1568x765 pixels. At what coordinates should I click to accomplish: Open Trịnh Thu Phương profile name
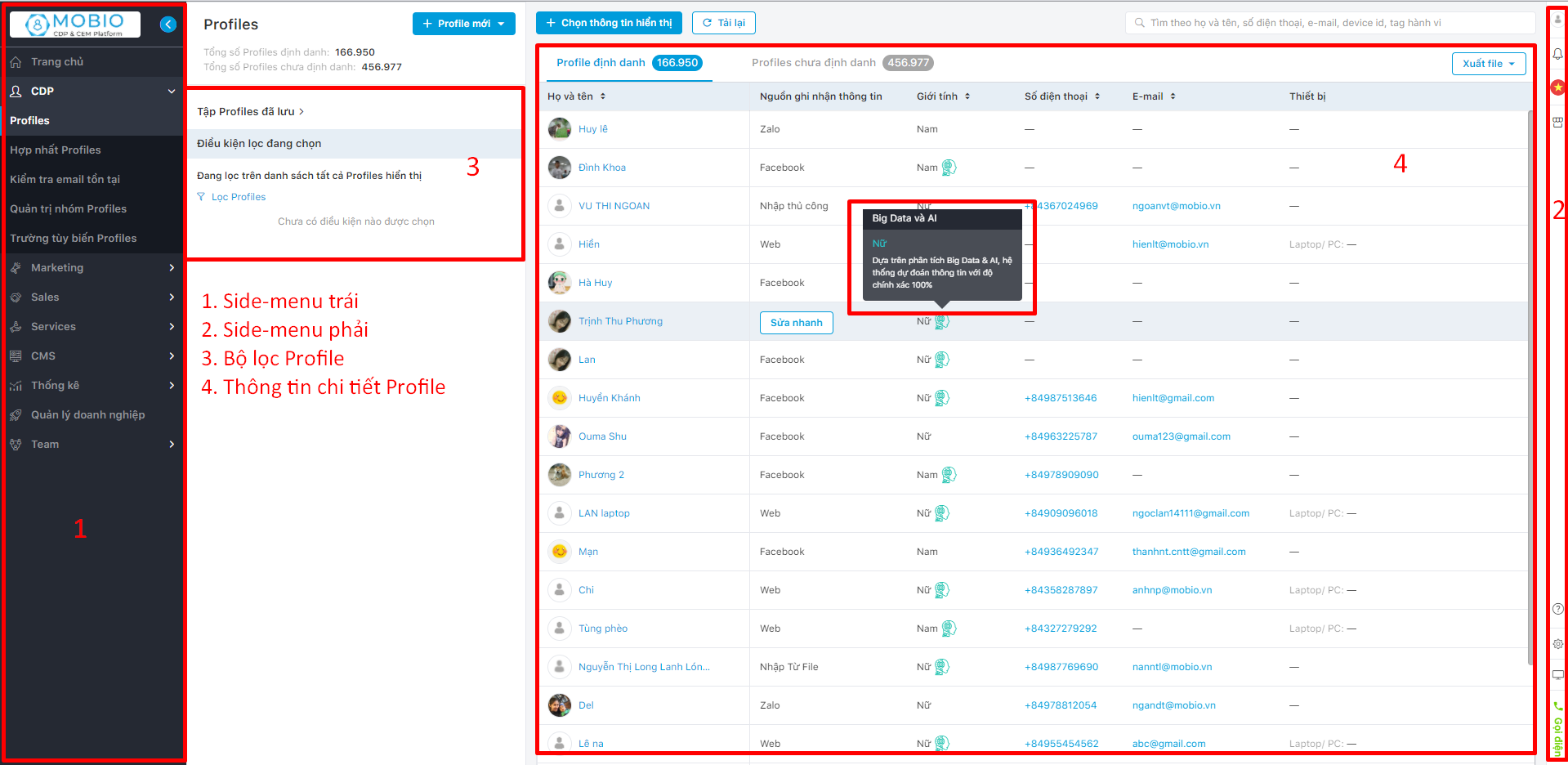click(620, 321)
